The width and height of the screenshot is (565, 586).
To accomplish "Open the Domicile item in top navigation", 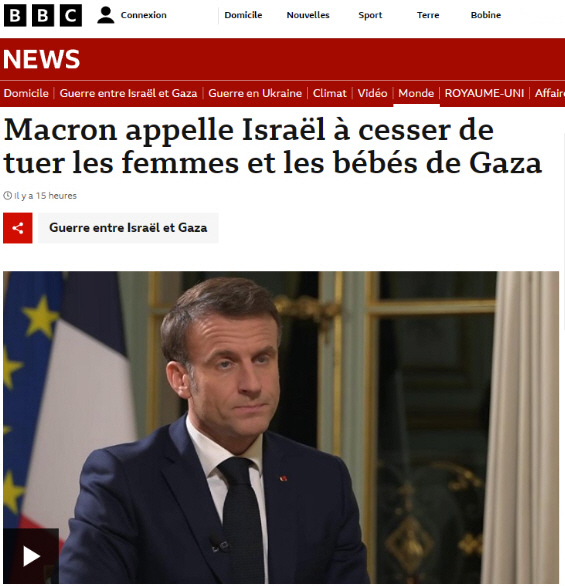I will [243, 15].
